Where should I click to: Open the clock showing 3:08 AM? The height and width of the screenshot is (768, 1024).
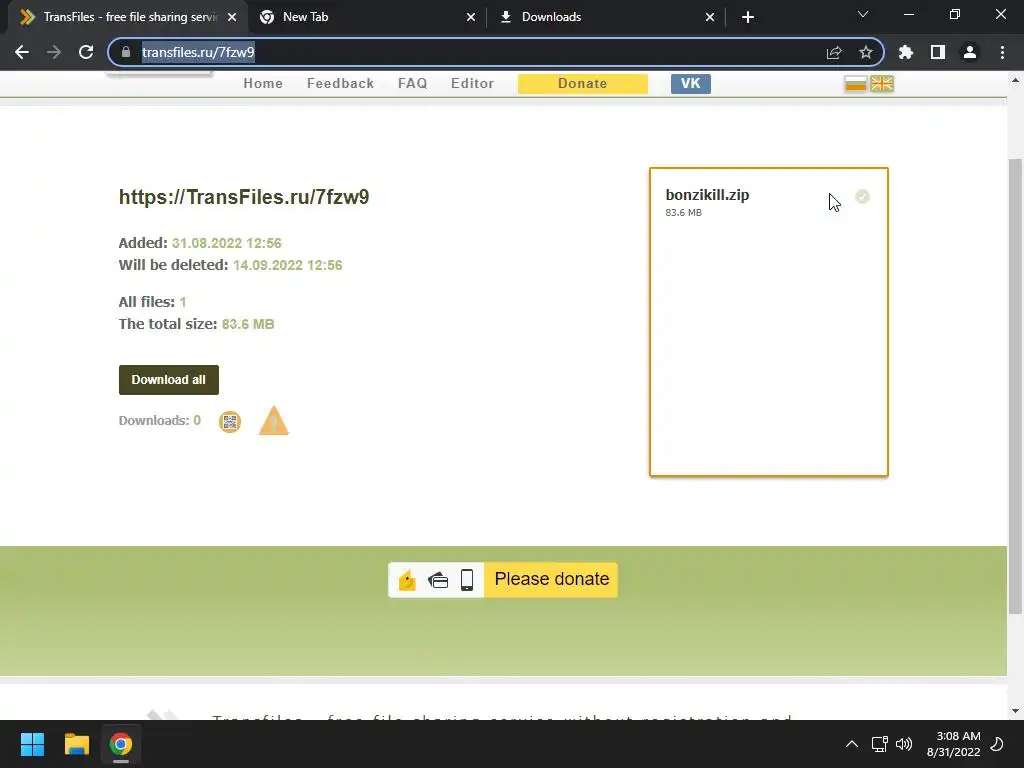click(953, 744)
